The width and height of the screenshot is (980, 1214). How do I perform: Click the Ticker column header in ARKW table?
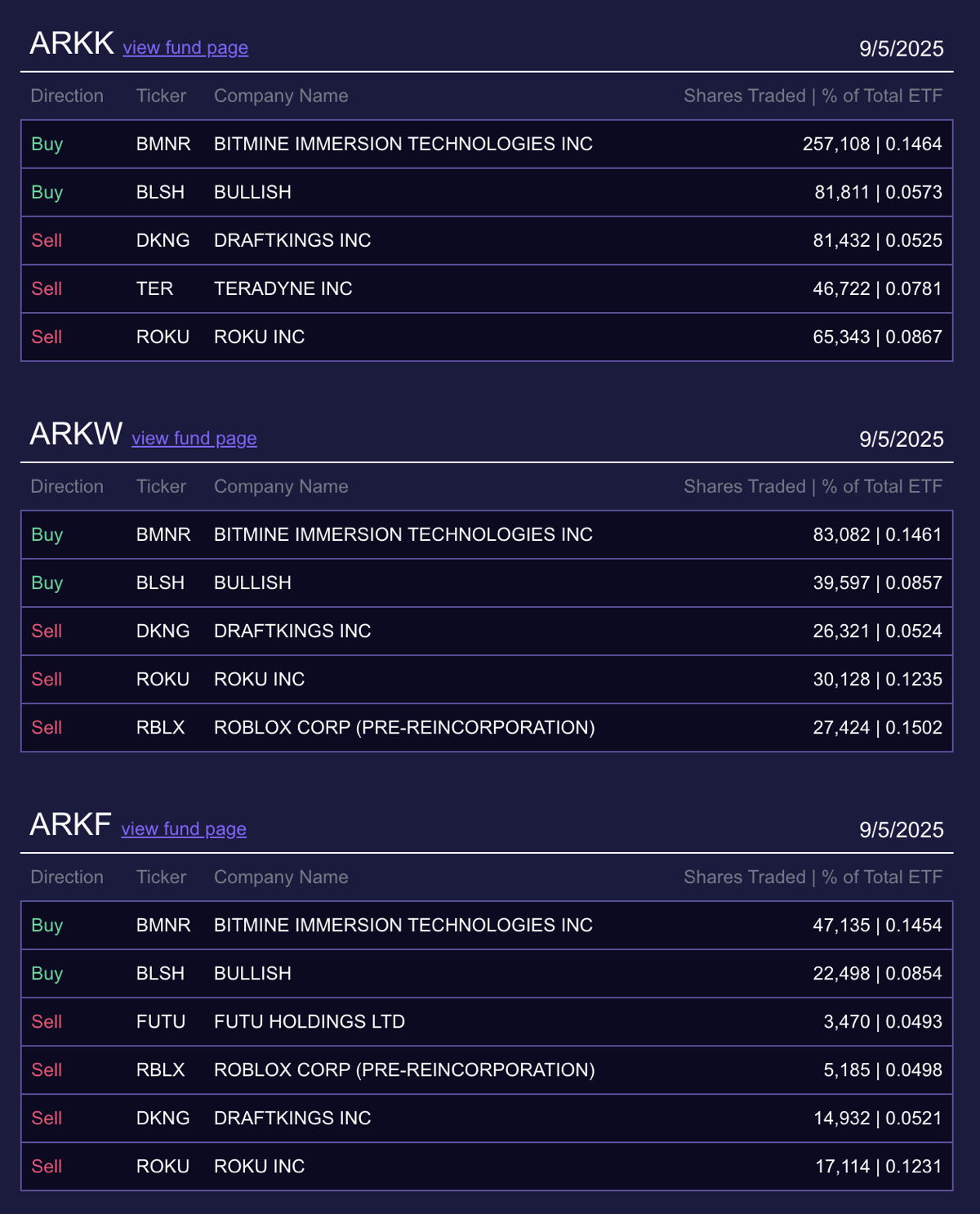pyautogui.click(x=161, y=487)
